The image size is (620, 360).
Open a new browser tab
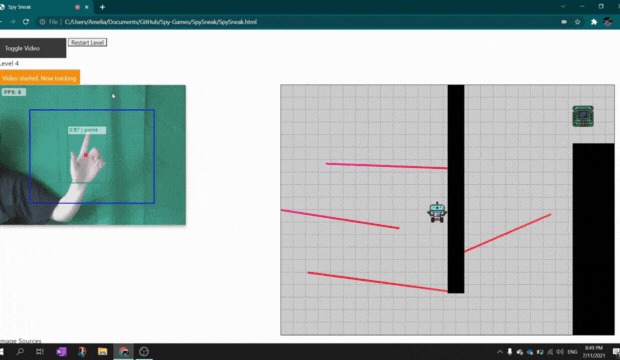[102, 7]
